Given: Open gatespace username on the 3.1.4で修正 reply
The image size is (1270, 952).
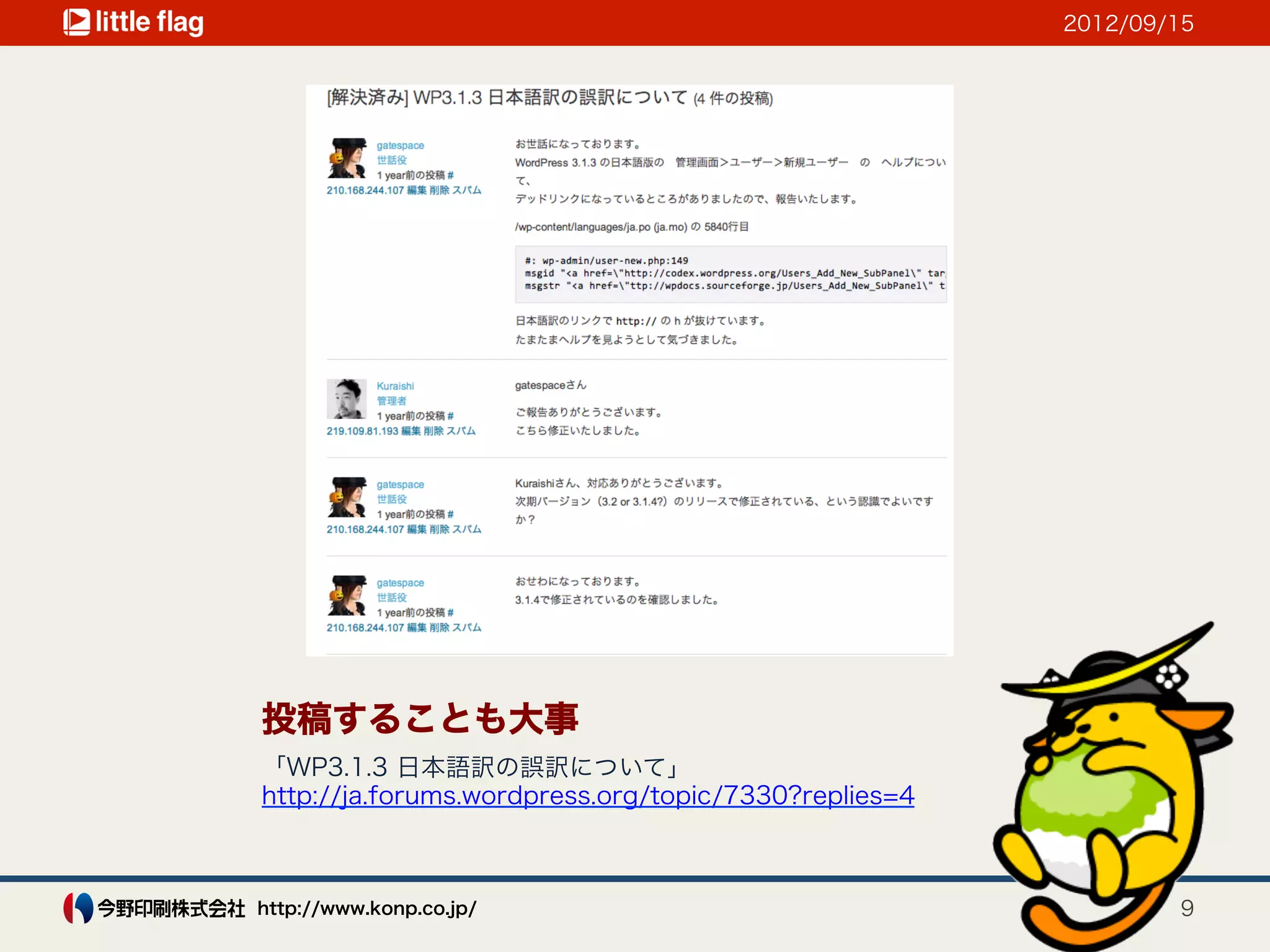Looking at the screenshot, I should 401,583.
